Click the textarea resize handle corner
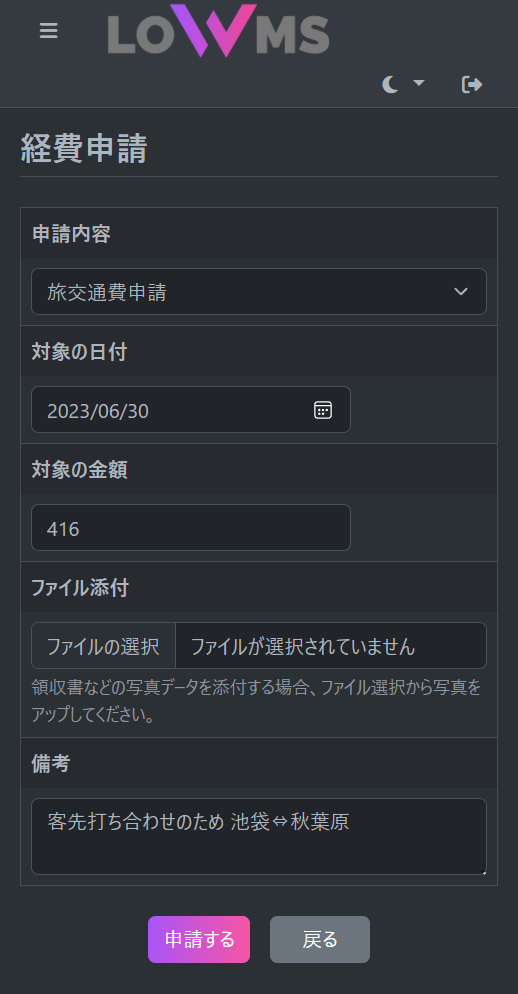The width and height of the screenshot is (518, 994). coord(483,872)
